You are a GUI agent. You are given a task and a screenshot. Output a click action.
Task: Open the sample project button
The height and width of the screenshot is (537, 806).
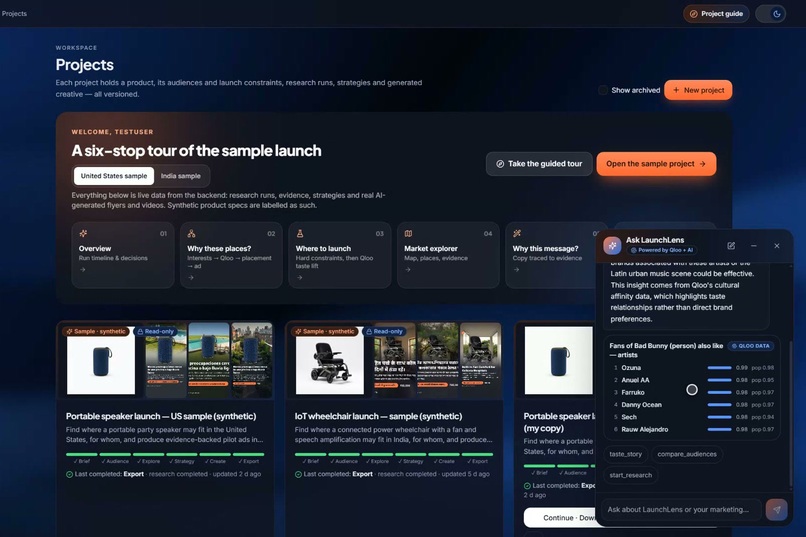coord(656,164)
